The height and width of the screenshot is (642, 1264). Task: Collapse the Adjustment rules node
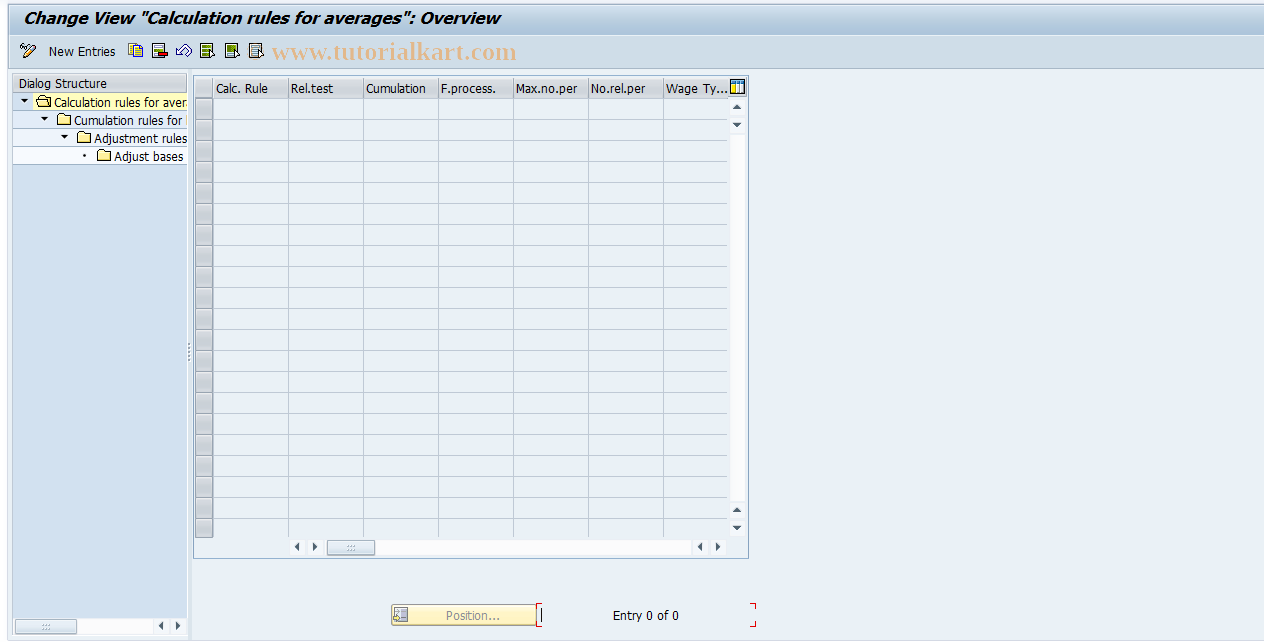coord(64,137)
